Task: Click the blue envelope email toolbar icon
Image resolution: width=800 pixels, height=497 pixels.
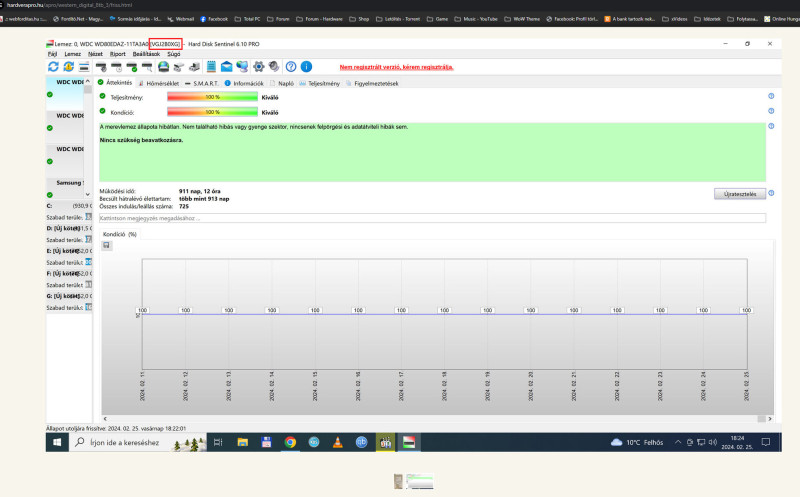Action: pos(227,67)
